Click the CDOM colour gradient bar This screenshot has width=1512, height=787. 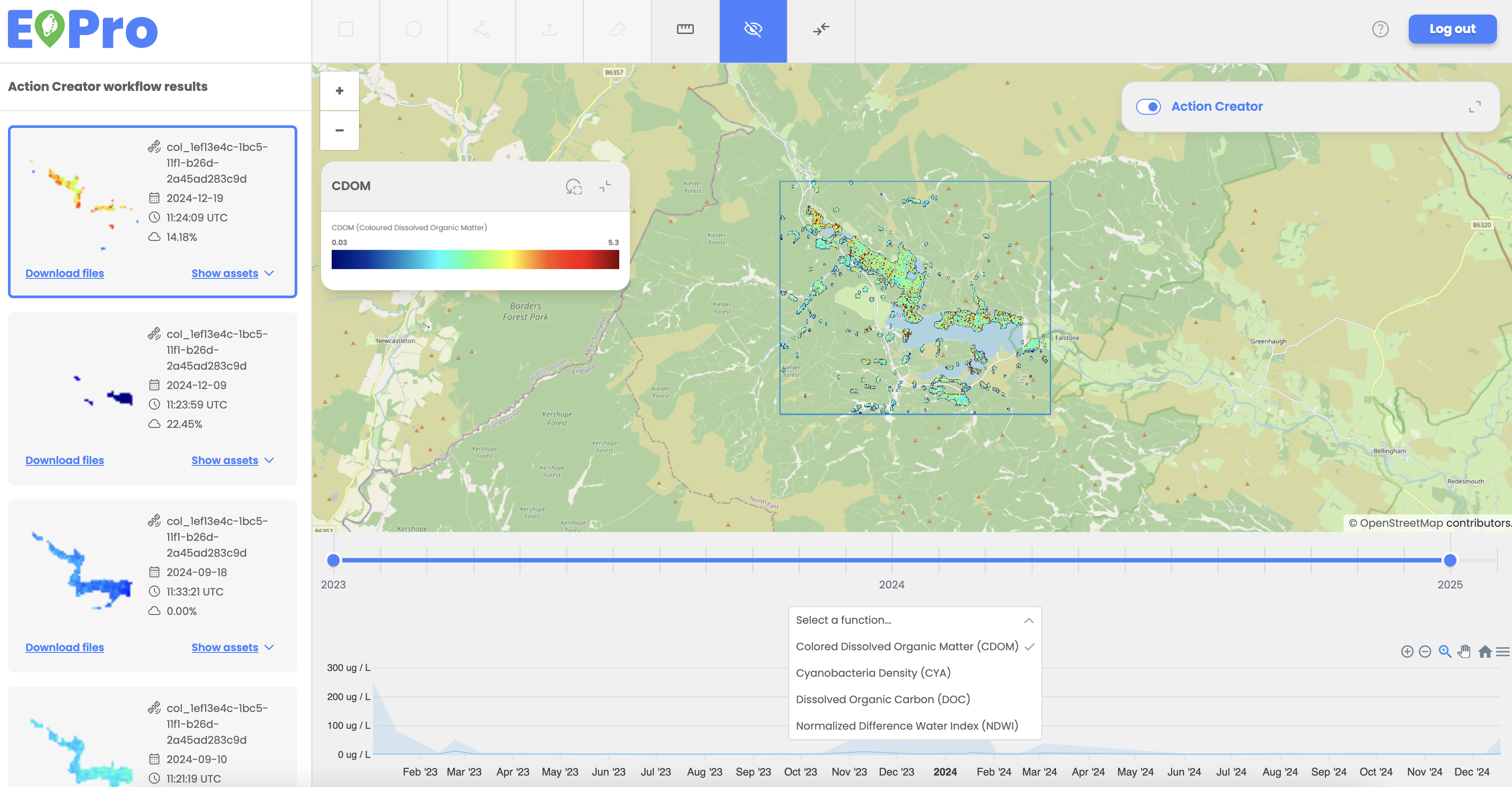(x=475, y=259)
